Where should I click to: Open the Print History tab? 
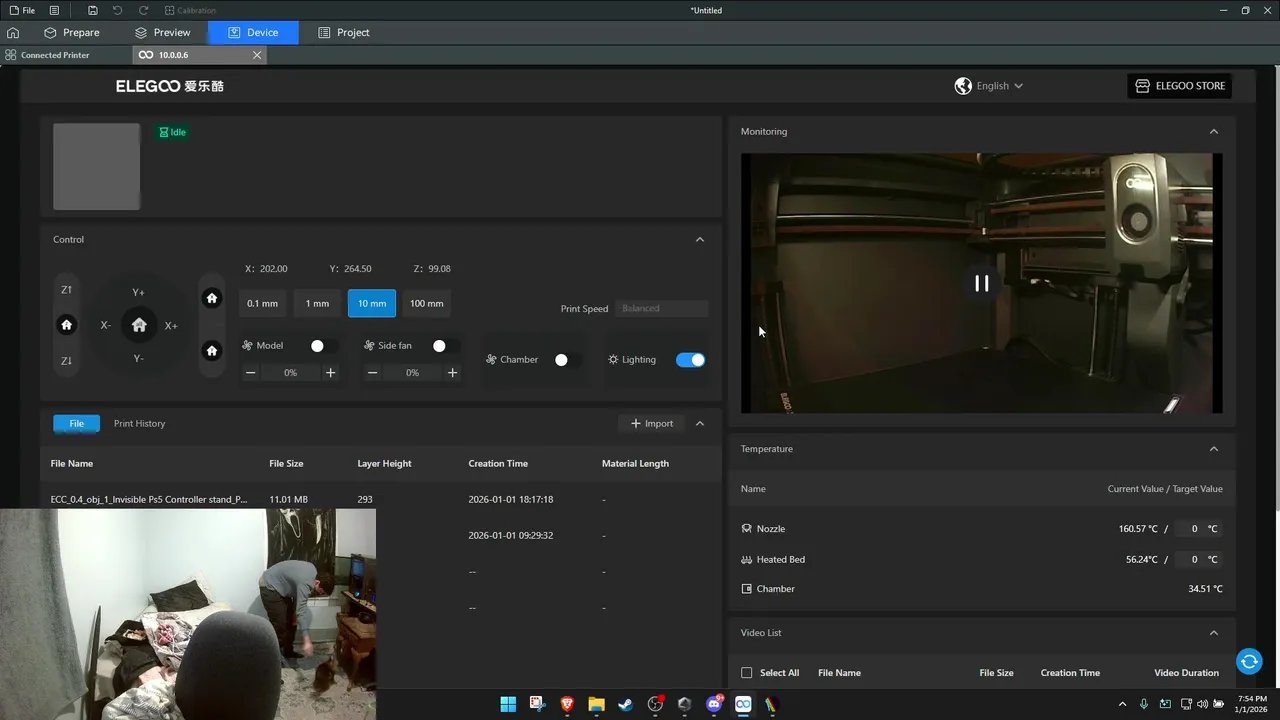click(139, 424)
